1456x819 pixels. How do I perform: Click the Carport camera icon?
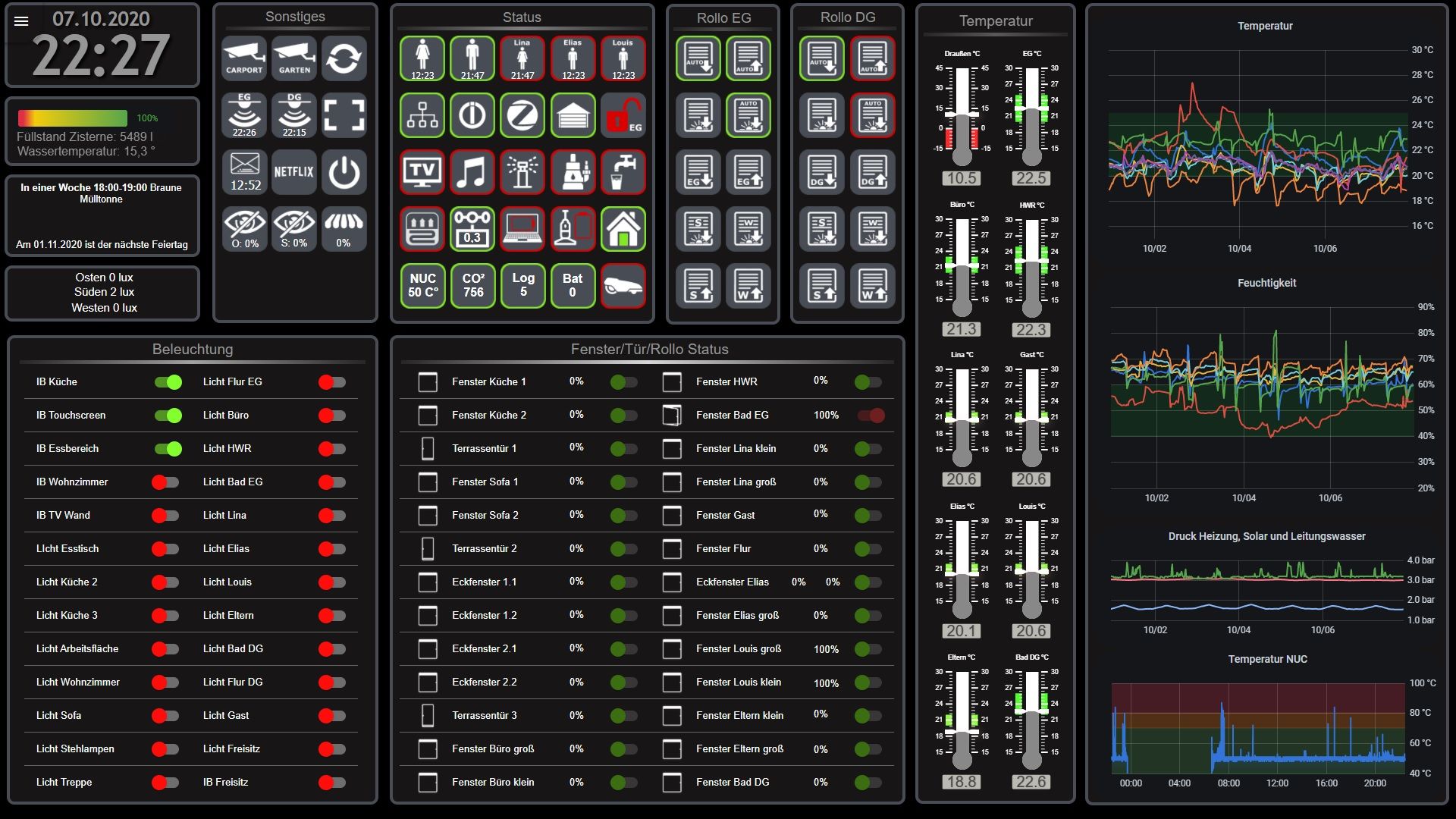(x=244, y=58)
